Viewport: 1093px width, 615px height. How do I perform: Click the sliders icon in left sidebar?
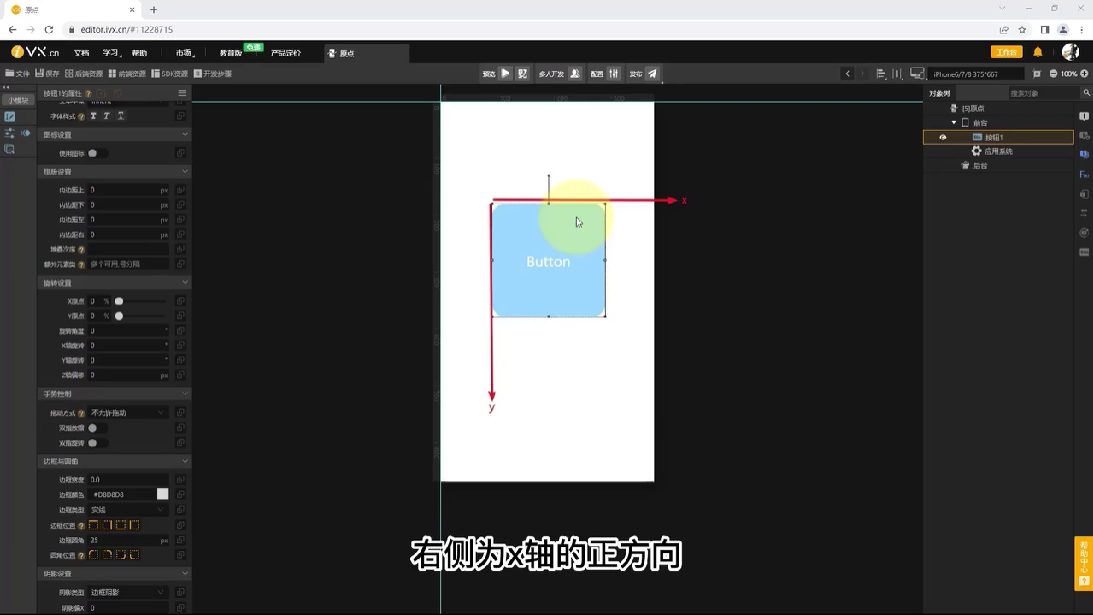click(10, 133)
